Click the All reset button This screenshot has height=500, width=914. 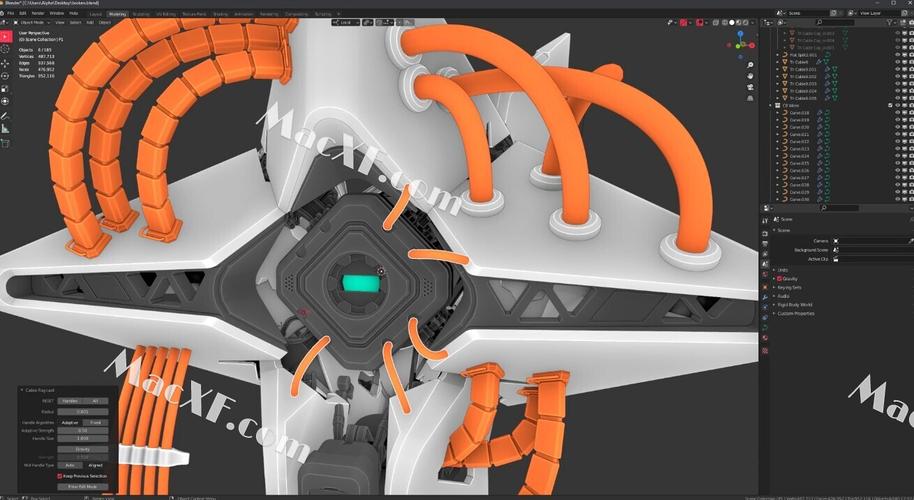pyautogui.click(x=96, y=401)
